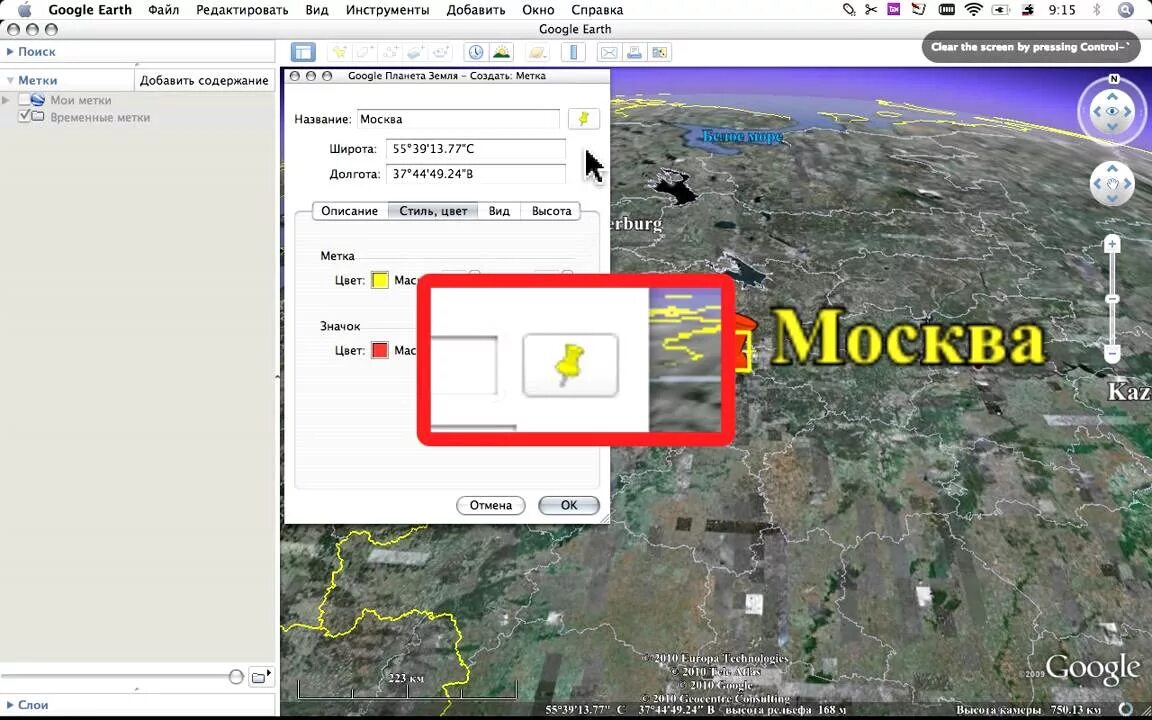1152x720 pixels.
Task: Toggle sunlight across the landscape icon
Action: (x=502, y=52)
